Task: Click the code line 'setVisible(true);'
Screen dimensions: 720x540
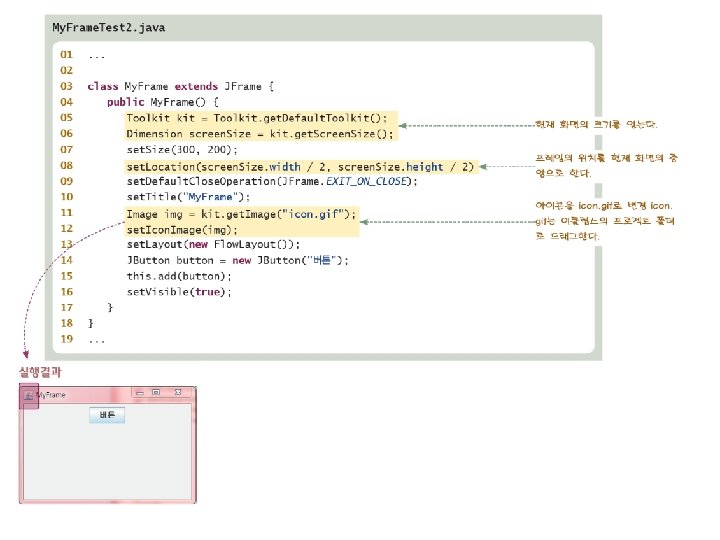Action: [179, 292]
